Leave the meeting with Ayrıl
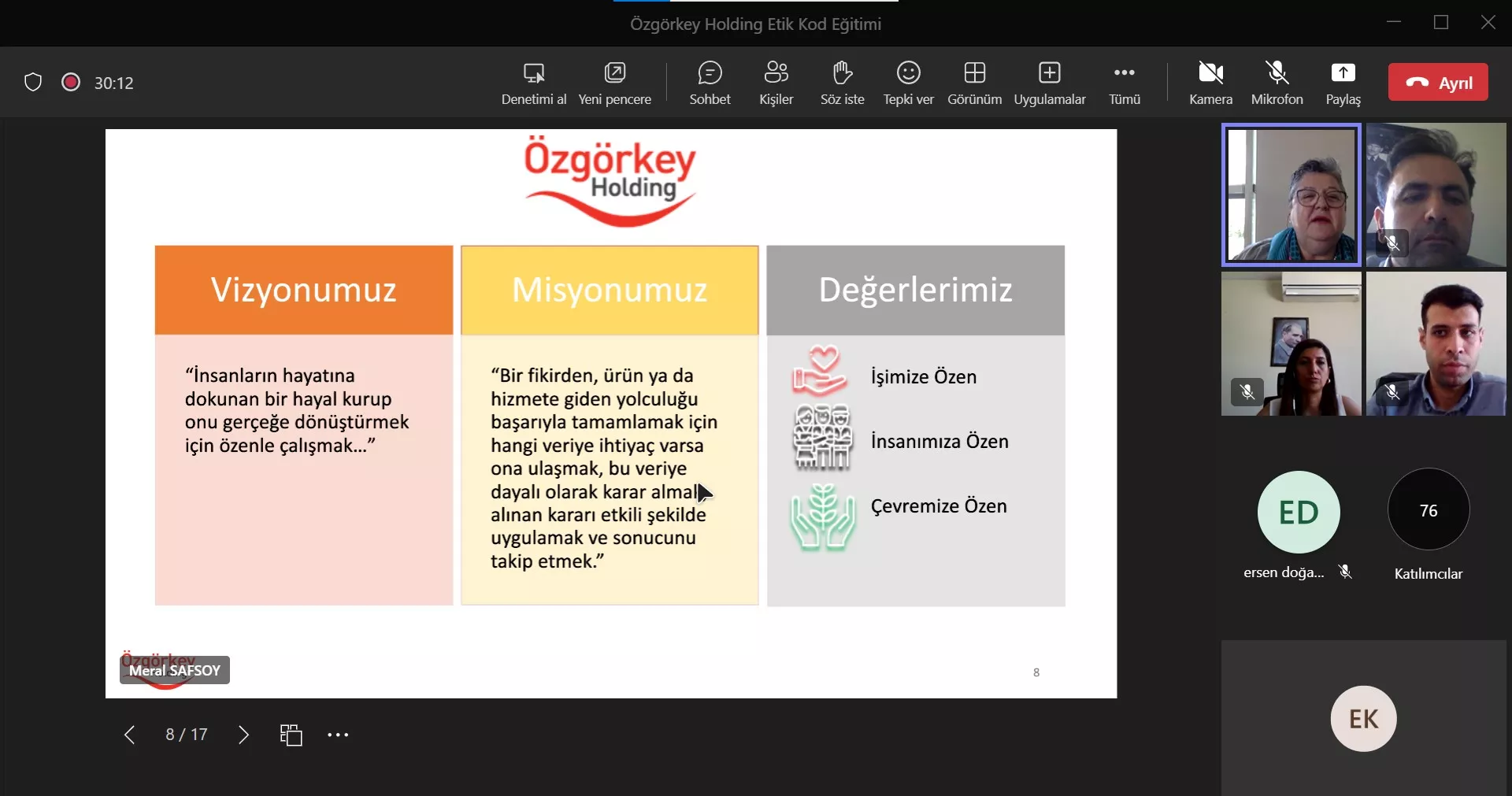 coord(1438,82)
